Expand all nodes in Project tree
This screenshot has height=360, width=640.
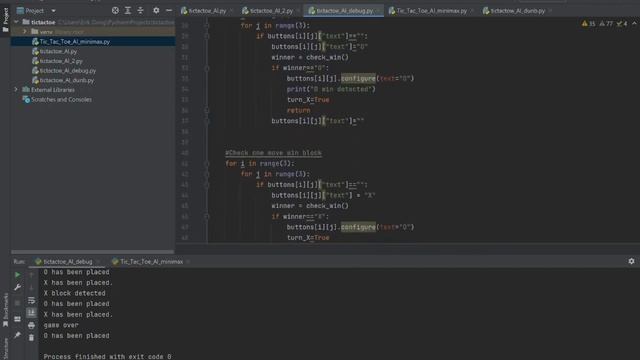coord(128,11)
